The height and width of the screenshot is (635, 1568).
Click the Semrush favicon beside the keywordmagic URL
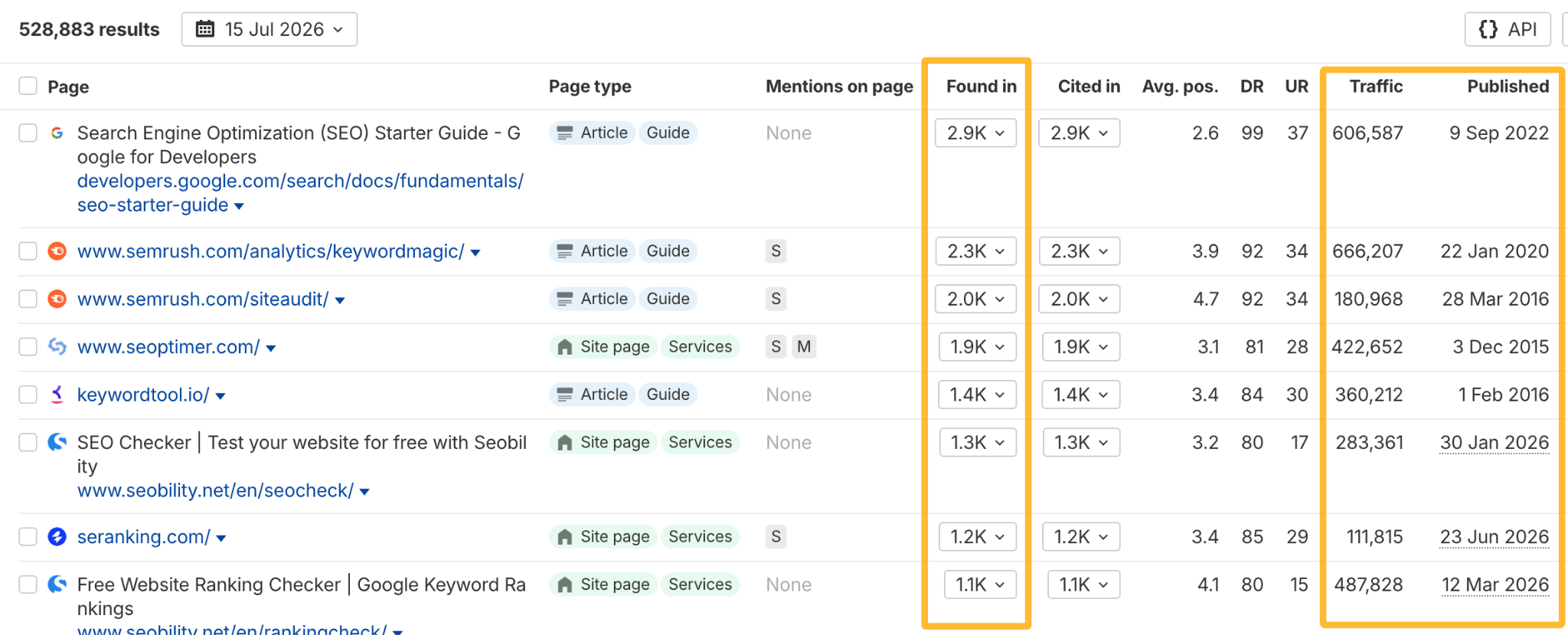[57, 251]
